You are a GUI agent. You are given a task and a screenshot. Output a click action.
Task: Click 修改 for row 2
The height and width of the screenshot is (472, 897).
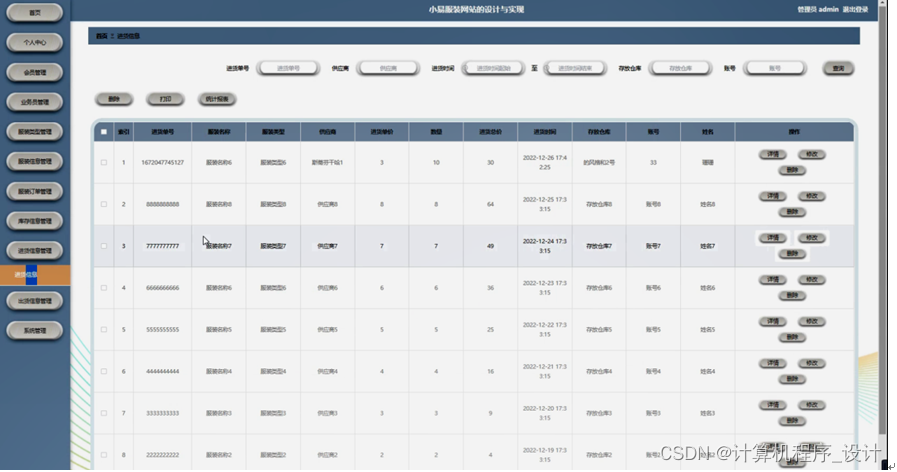click(x=812, y=196)
